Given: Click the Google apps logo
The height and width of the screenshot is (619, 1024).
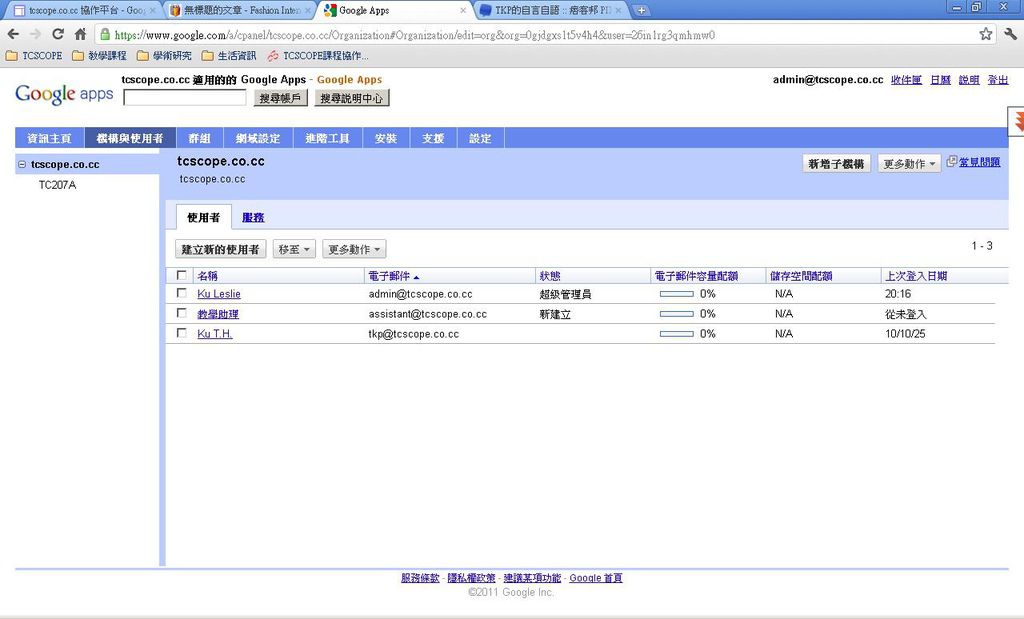Looking at the screenshot, I should (64, 94).
